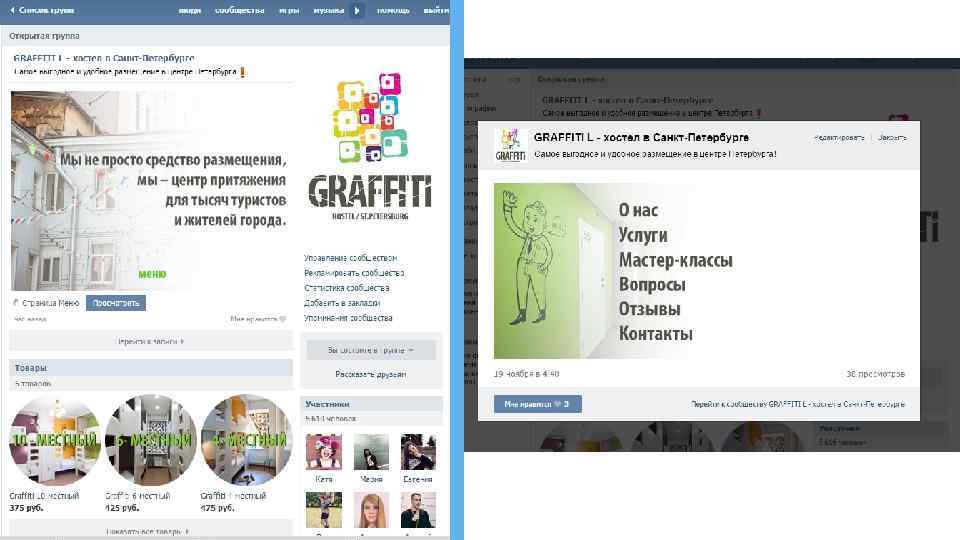Open 'Статистика сообщества' link
Screen dimensions: 960x540
(x=347, y=288)
